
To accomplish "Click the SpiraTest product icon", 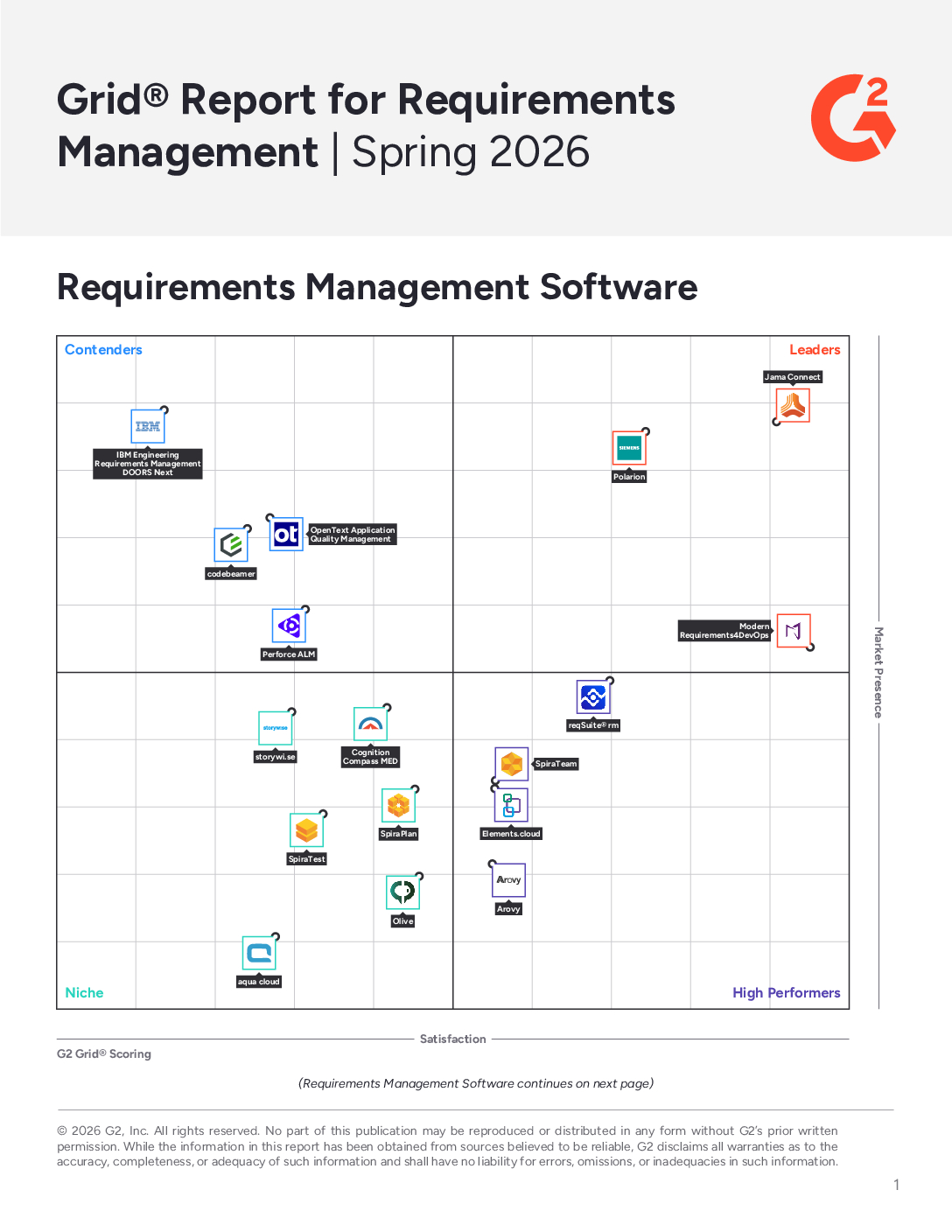I will (306, 830).
